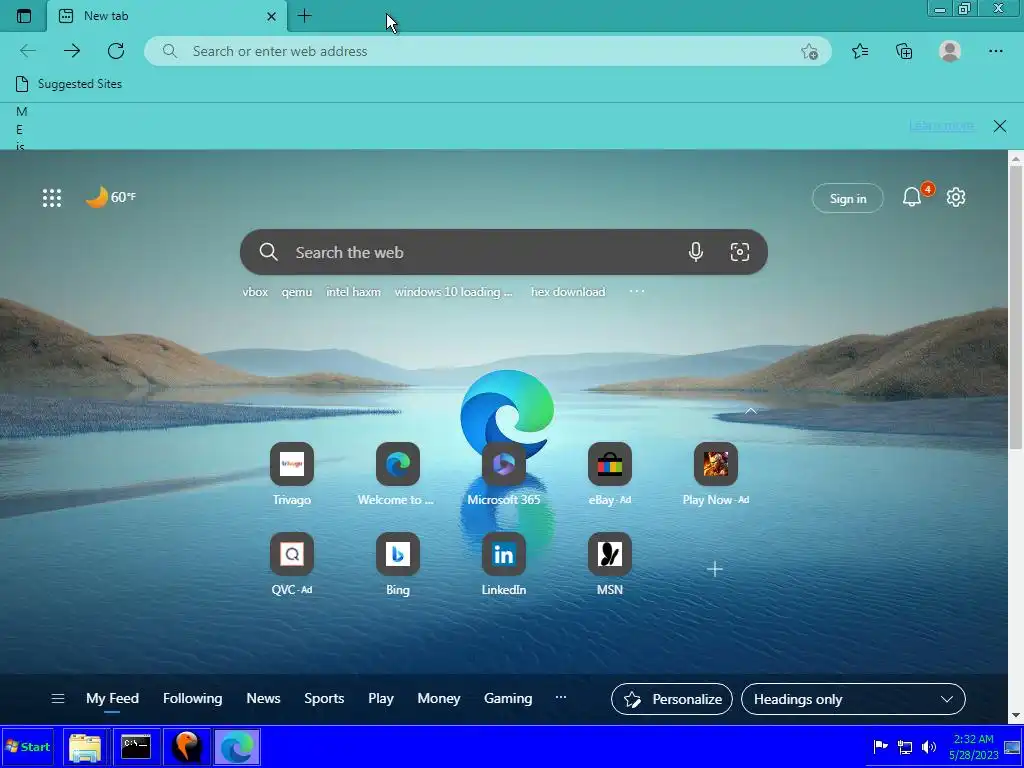The image size is (1024, 768).
Task: Open the app launcher grid
Action: [x=52, y=198]
